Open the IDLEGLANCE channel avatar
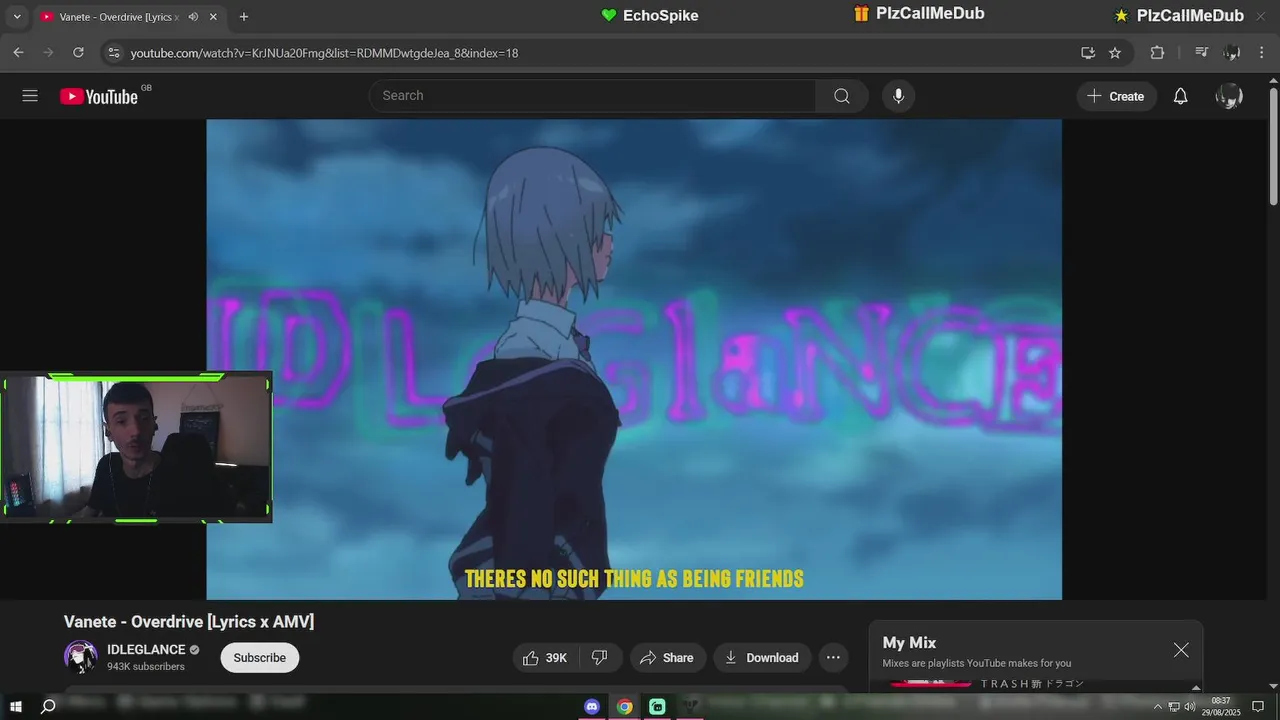 (x=80, y=656)
